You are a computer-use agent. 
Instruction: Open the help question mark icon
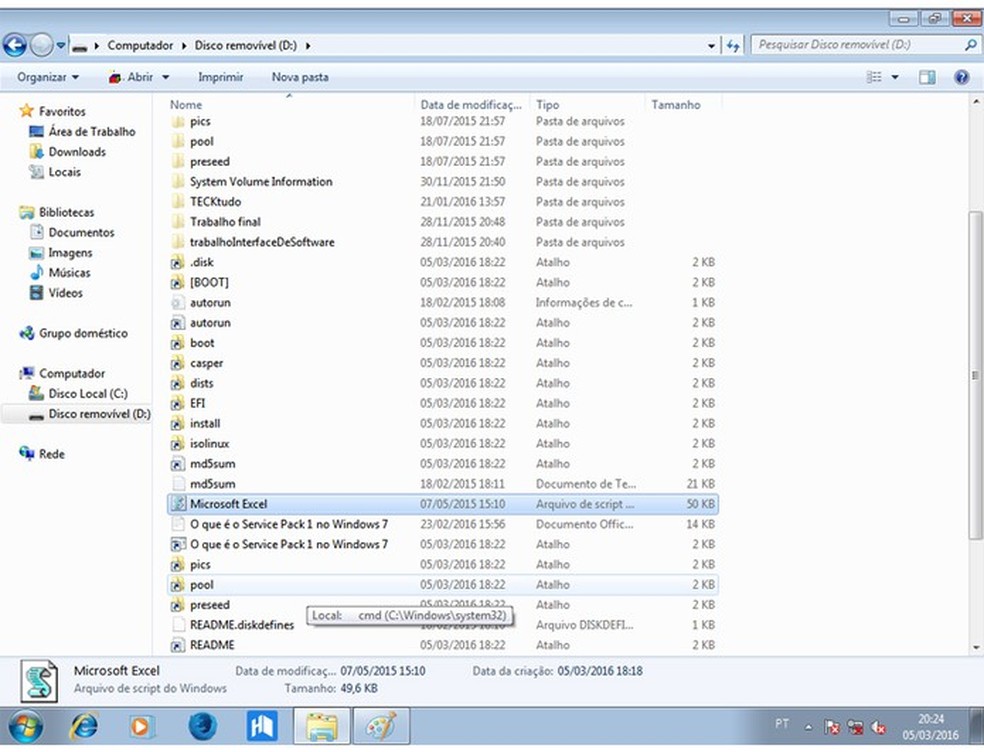tap(961, 77)
